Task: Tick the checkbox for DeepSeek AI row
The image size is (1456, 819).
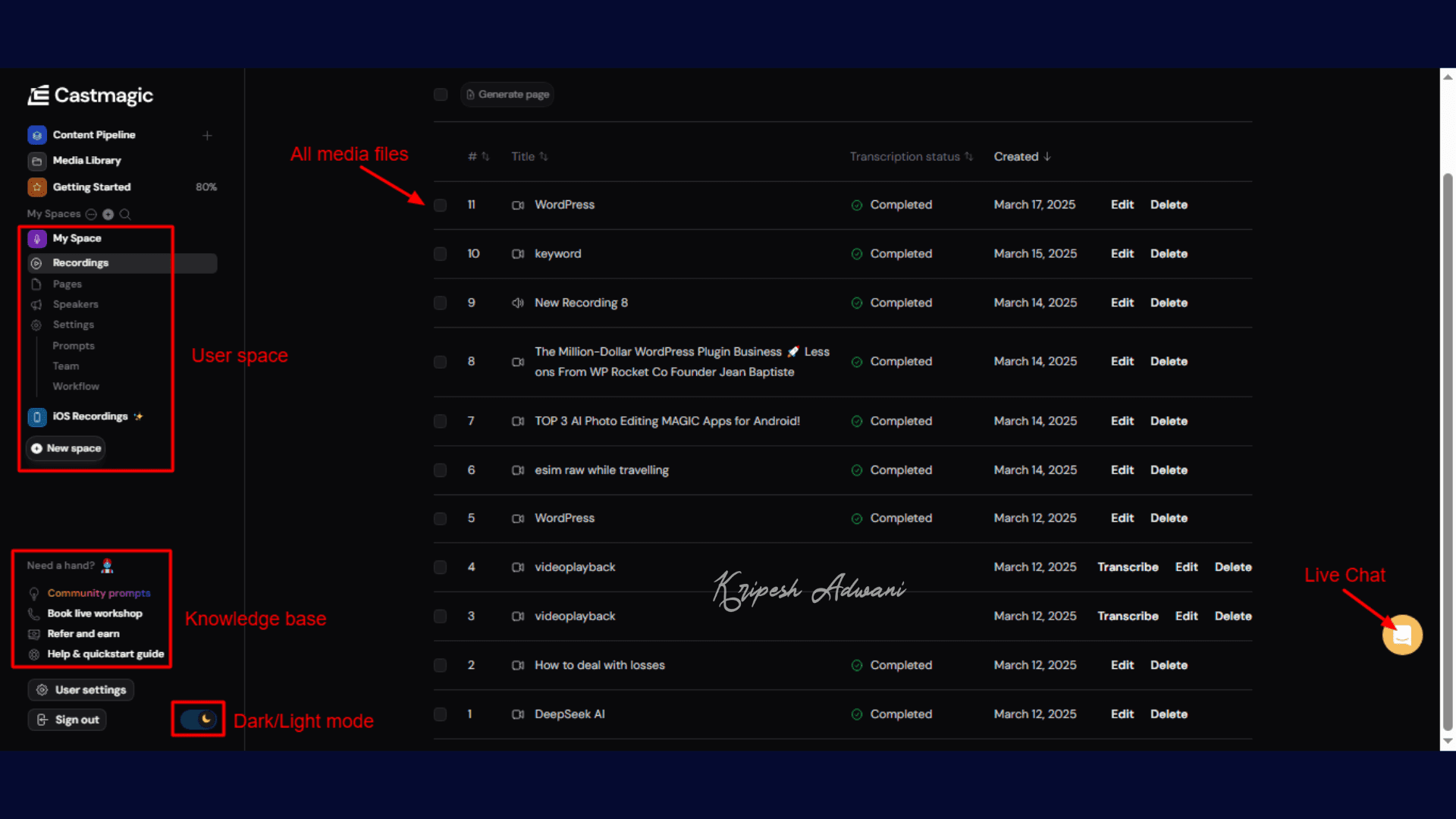Action: coord(440,714)
